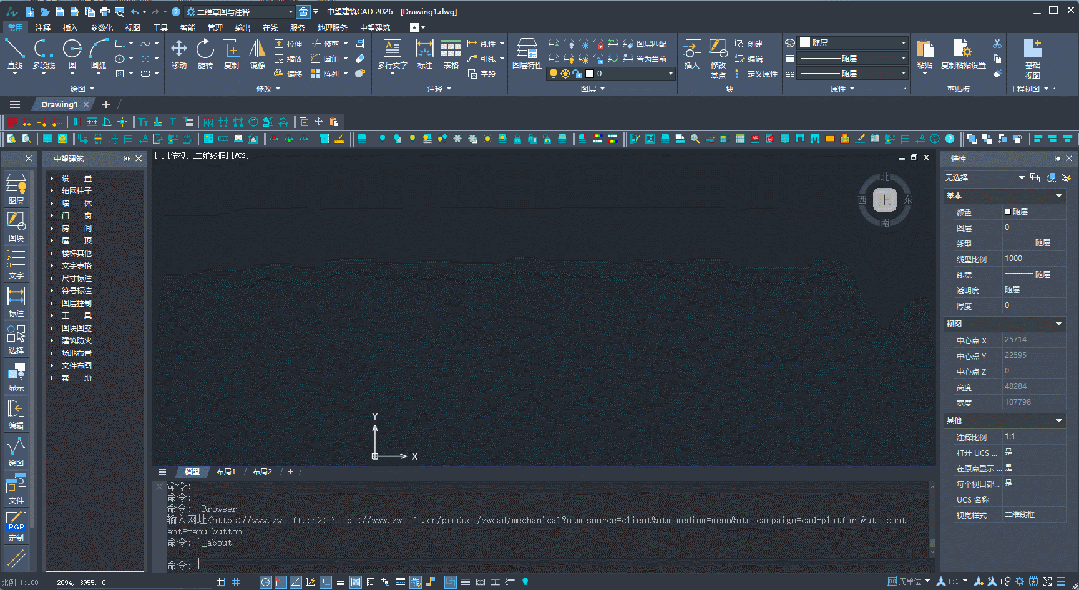Expand the 文字表格 tree node
Viewport: 1079px width, 590px height.
tap(52, 266)
